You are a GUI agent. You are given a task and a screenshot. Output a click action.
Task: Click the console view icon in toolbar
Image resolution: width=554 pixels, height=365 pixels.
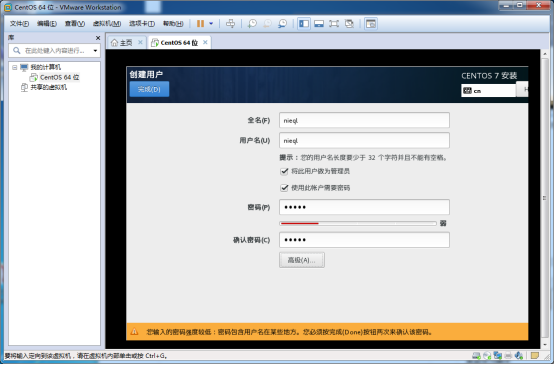tap(371, 24)
